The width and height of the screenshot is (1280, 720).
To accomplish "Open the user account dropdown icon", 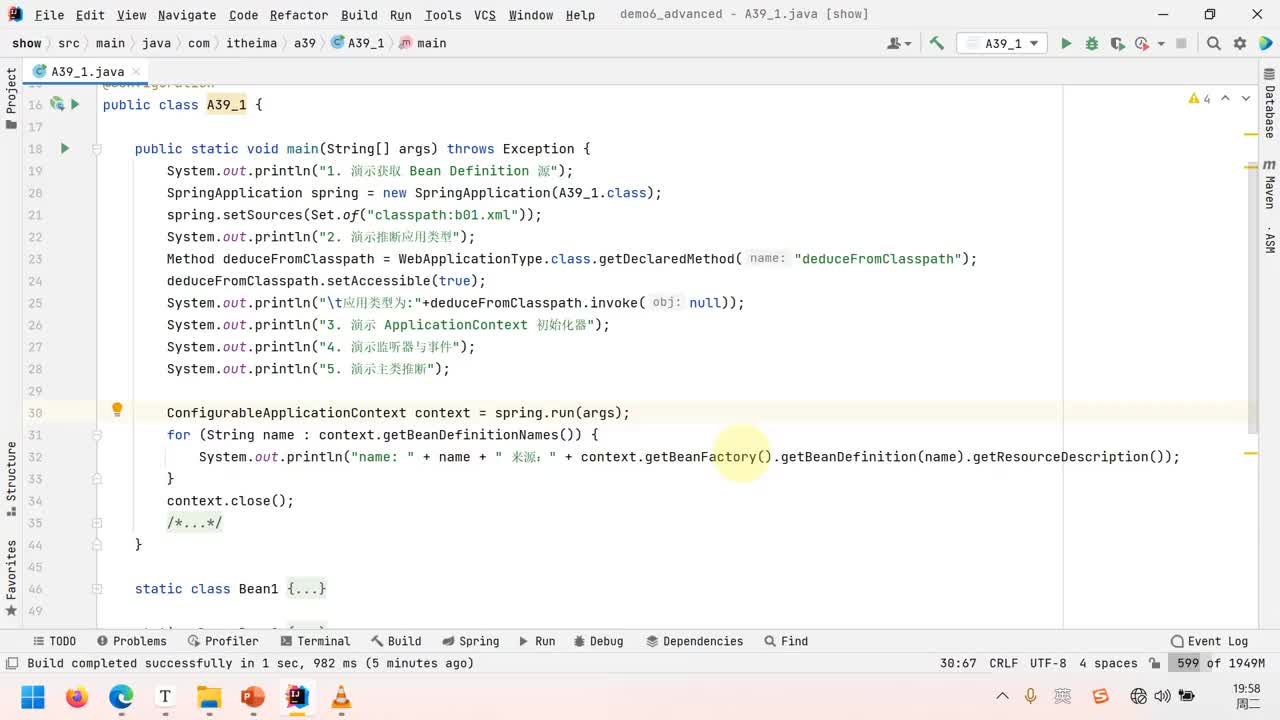I will [899, 43].
